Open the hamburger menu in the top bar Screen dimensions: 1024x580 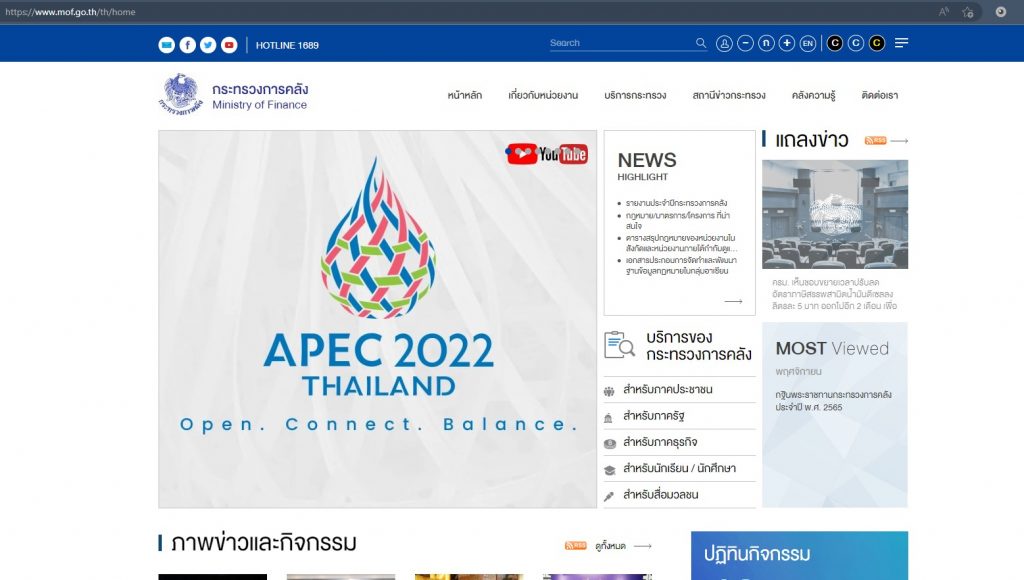click(901, 43)
